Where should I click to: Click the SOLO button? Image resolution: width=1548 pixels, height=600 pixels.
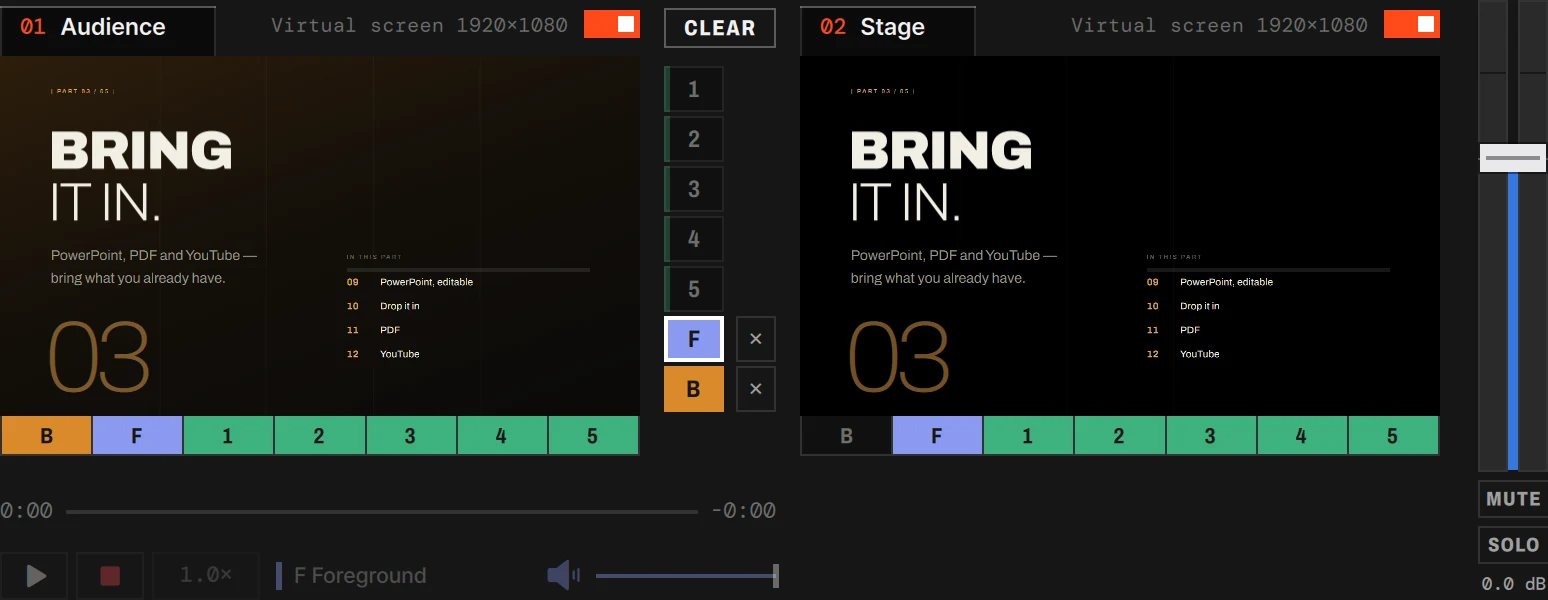click(1513, 545)
